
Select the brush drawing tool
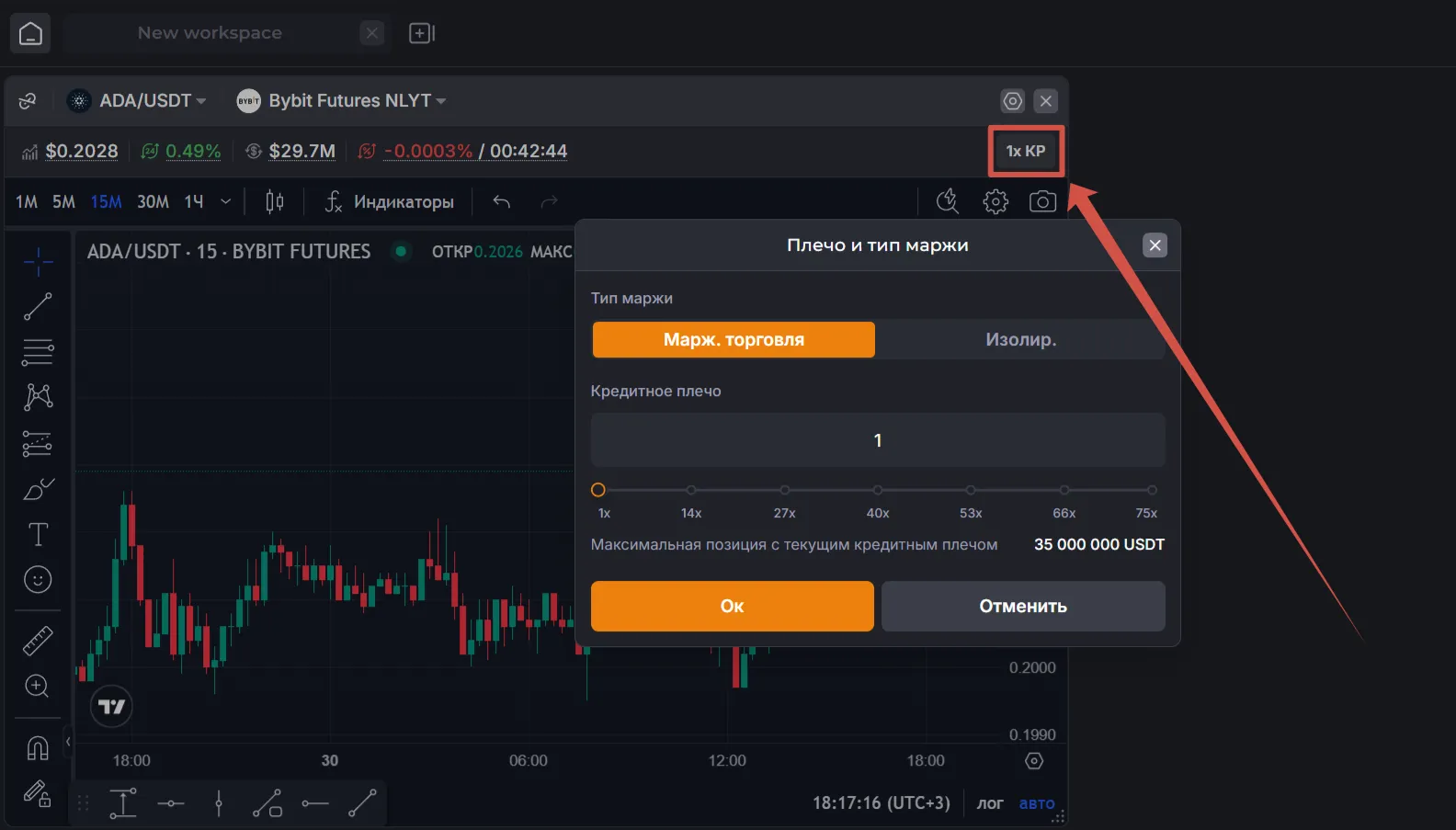point(38,489)
